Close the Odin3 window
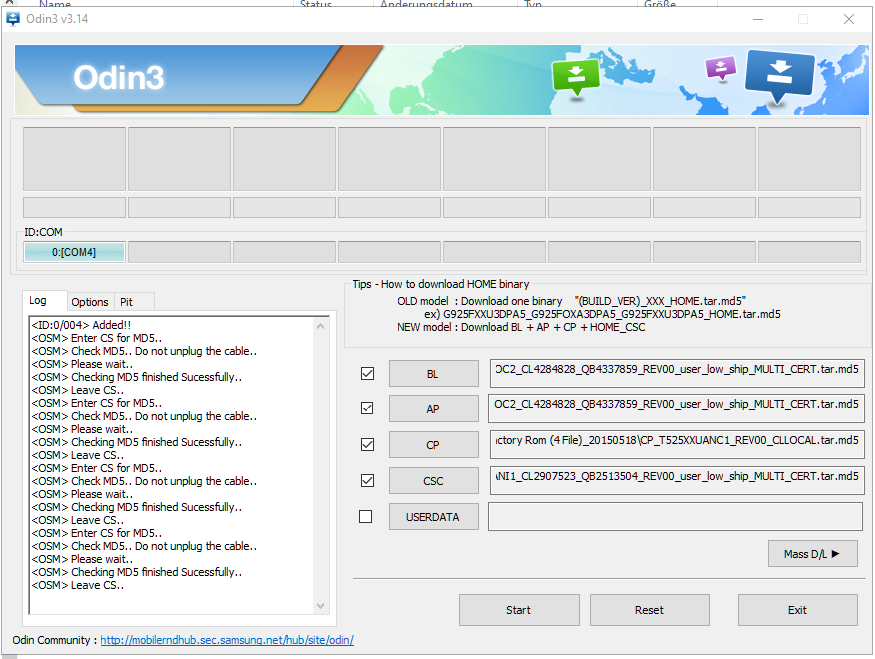The width and height of the screenshot is (875, 659). point(849,19)
